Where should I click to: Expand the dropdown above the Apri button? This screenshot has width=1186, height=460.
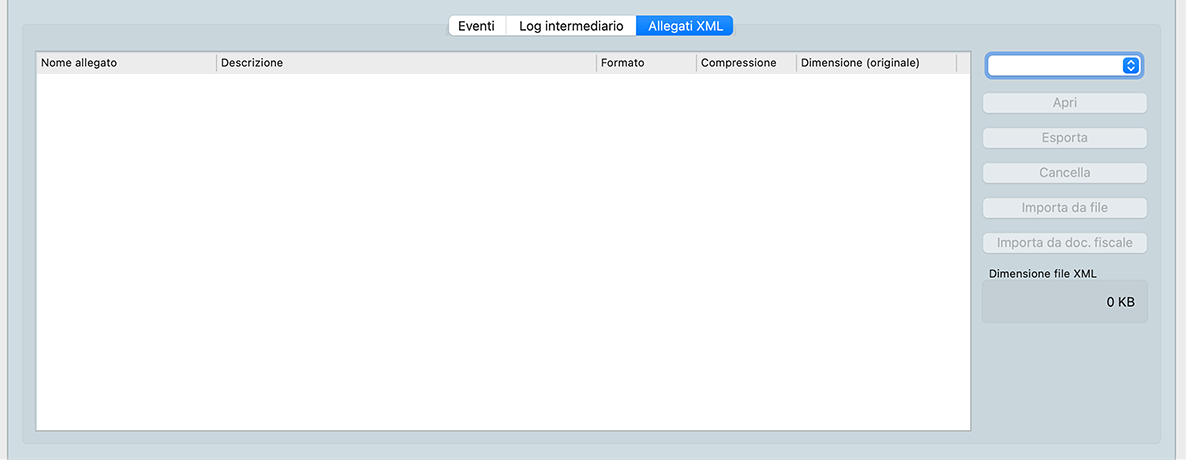1064,65
